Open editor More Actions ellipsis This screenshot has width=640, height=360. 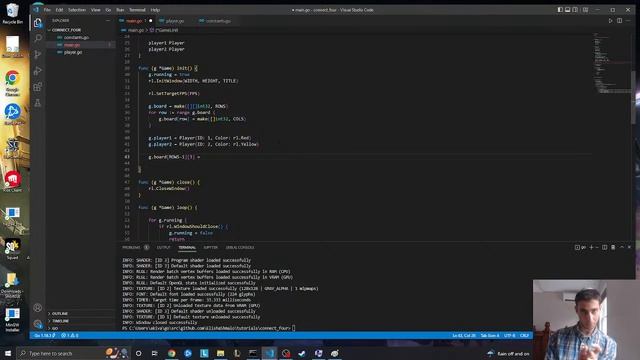tap(628, 20)
